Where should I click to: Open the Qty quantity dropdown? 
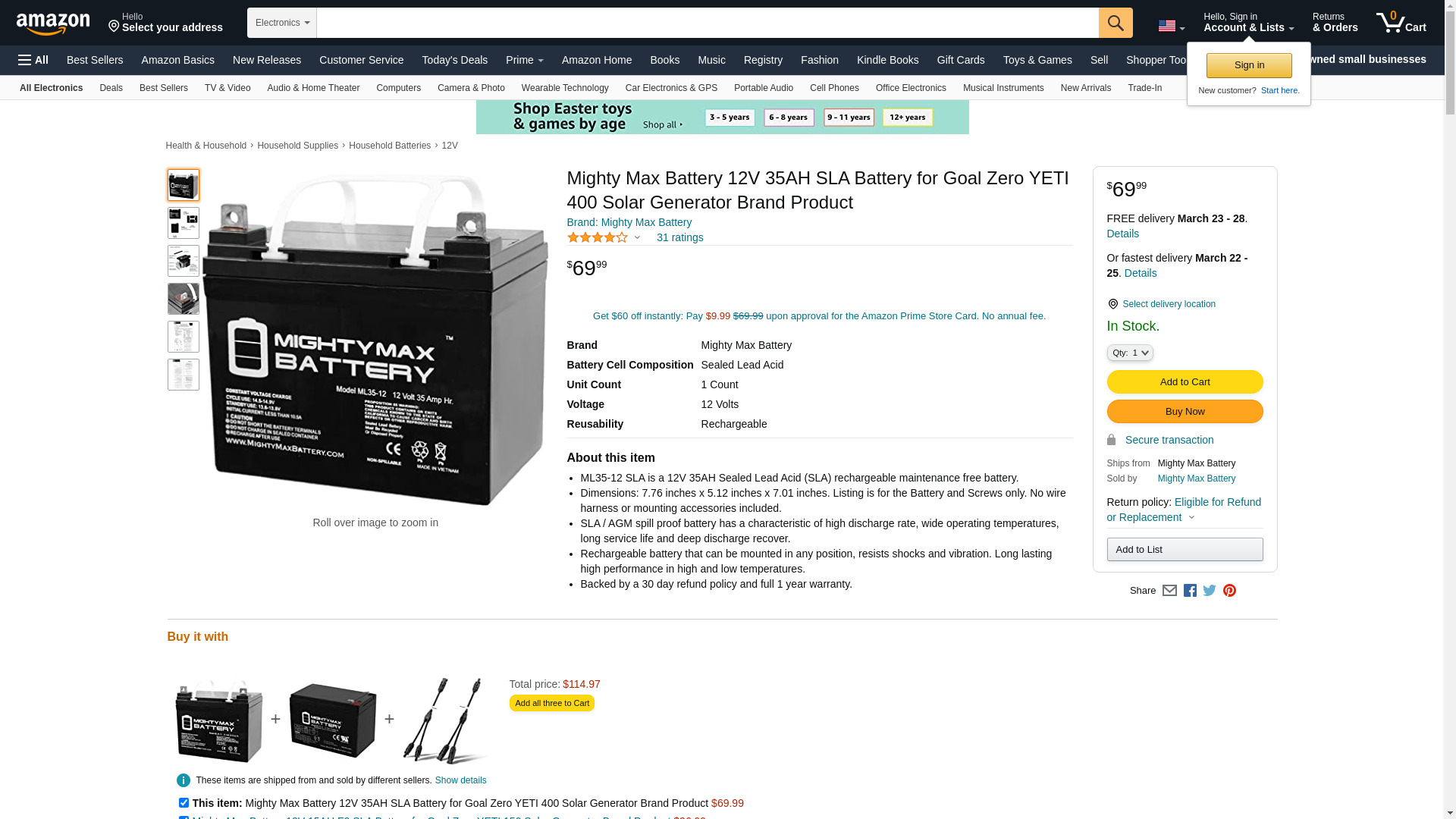1129,353
